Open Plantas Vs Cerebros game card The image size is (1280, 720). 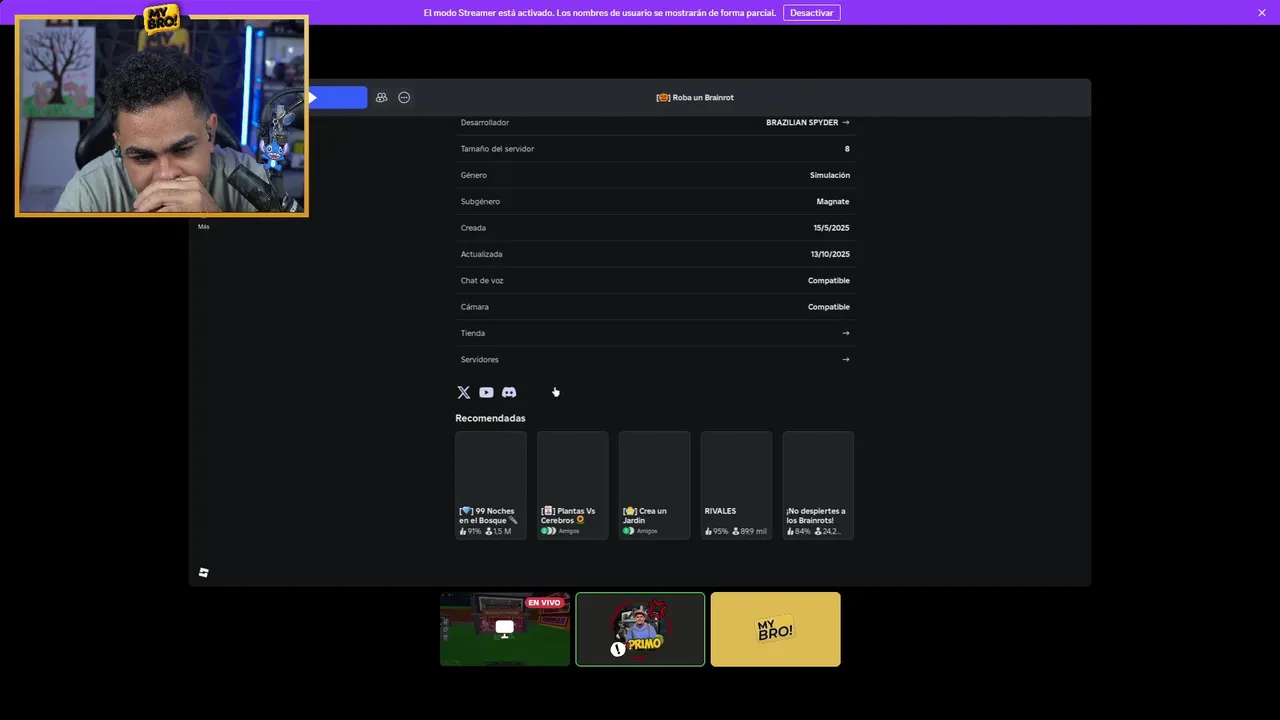pyautogui.click(x=573, y=485)
